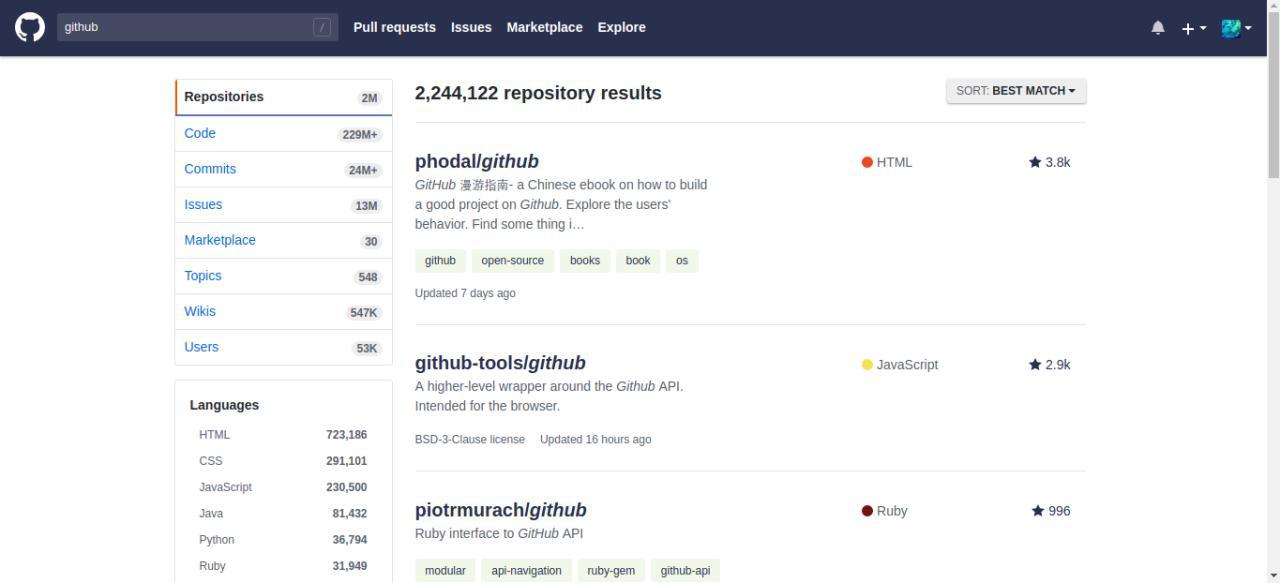Open the user avatar menu
Screen dimensions: 1280x583
(x=1236, y=28)
